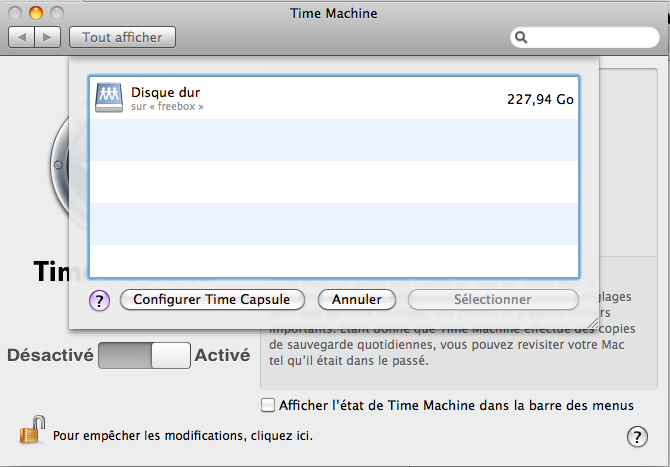This screenshot has width=670, height=467.
Task: Open Configurer Time Capsule
Action: [x=211, y=299]
